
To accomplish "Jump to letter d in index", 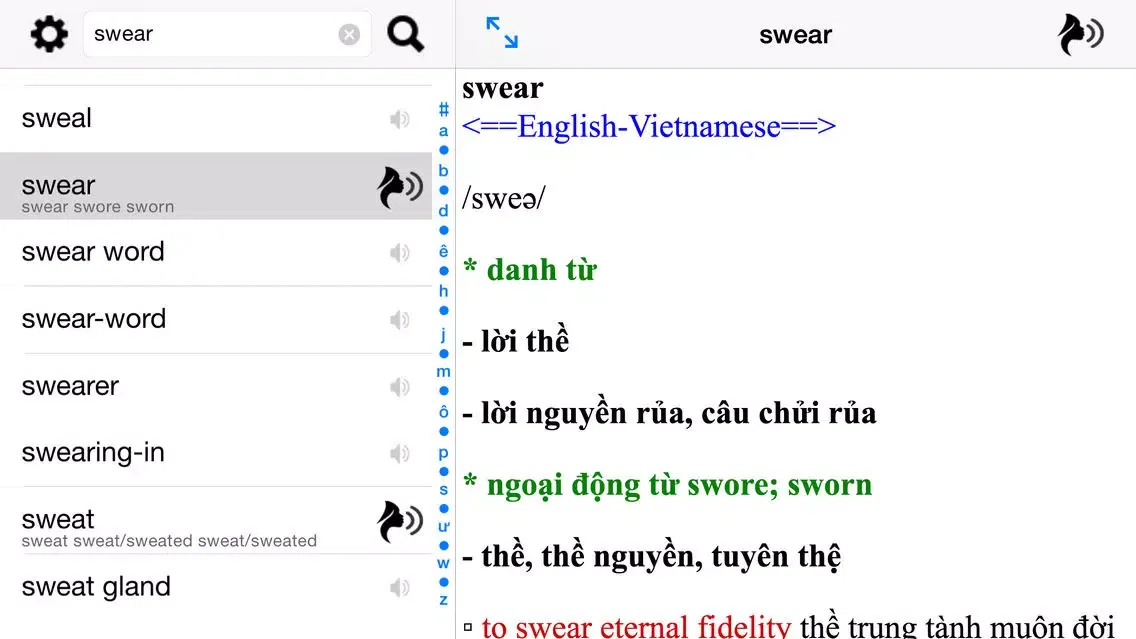I will coord(443,210).
